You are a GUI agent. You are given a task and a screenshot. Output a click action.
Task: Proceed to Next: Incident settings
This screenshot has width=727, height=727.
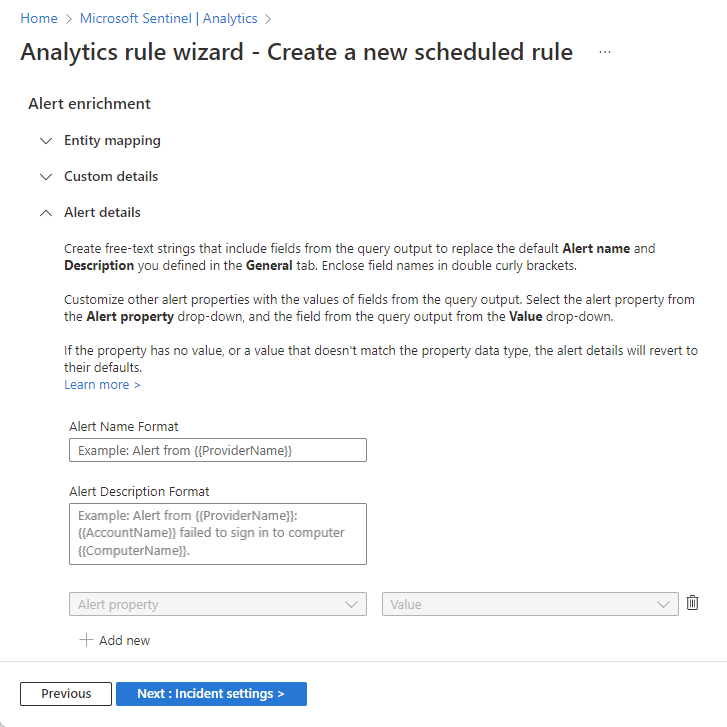click(x=211, y=694)
